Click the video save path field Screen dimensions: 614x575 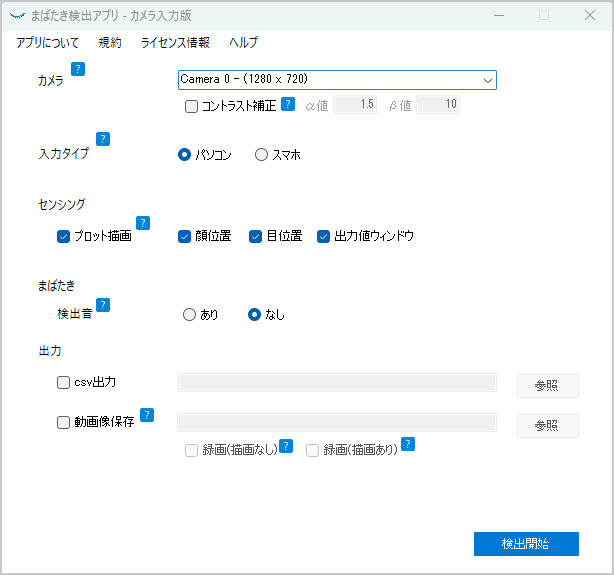point(337,422)
